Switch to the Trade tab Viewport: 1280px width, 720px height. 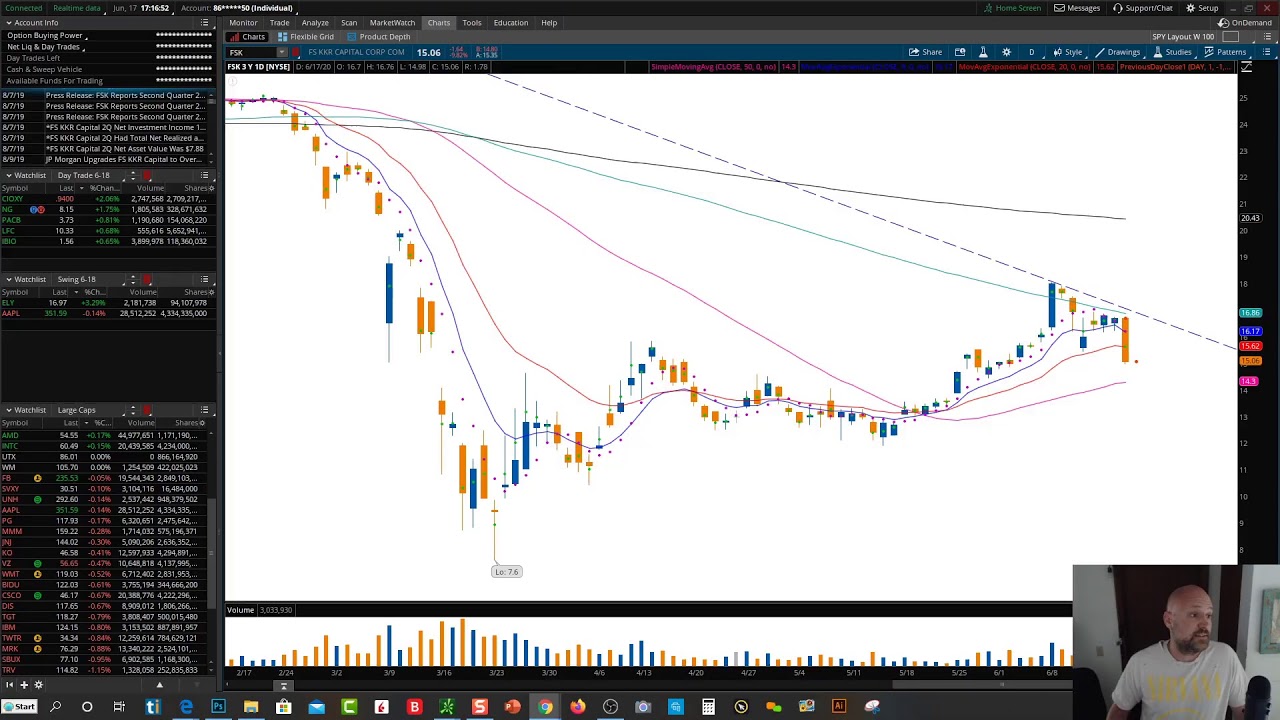279,22
